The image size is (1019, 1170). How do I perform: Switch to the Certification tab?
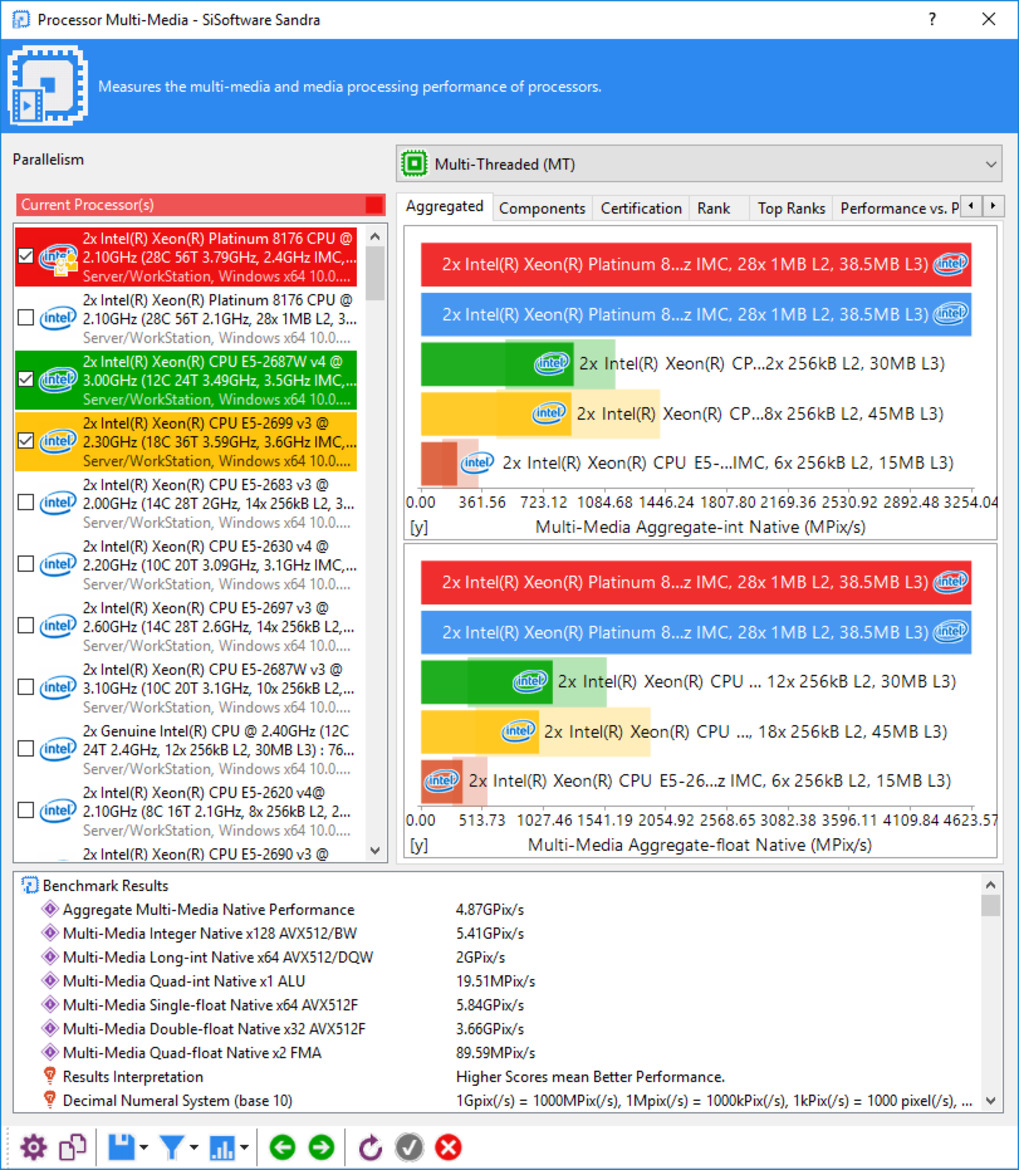[x=641, y=208]
